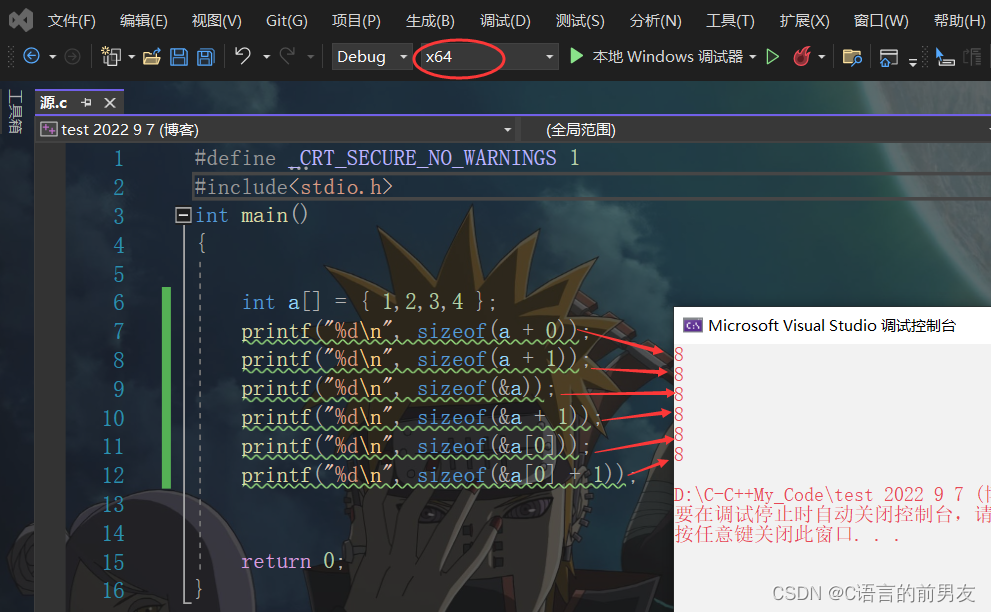
Task: Open the 测试(S) menu
Action: point(580,21)
